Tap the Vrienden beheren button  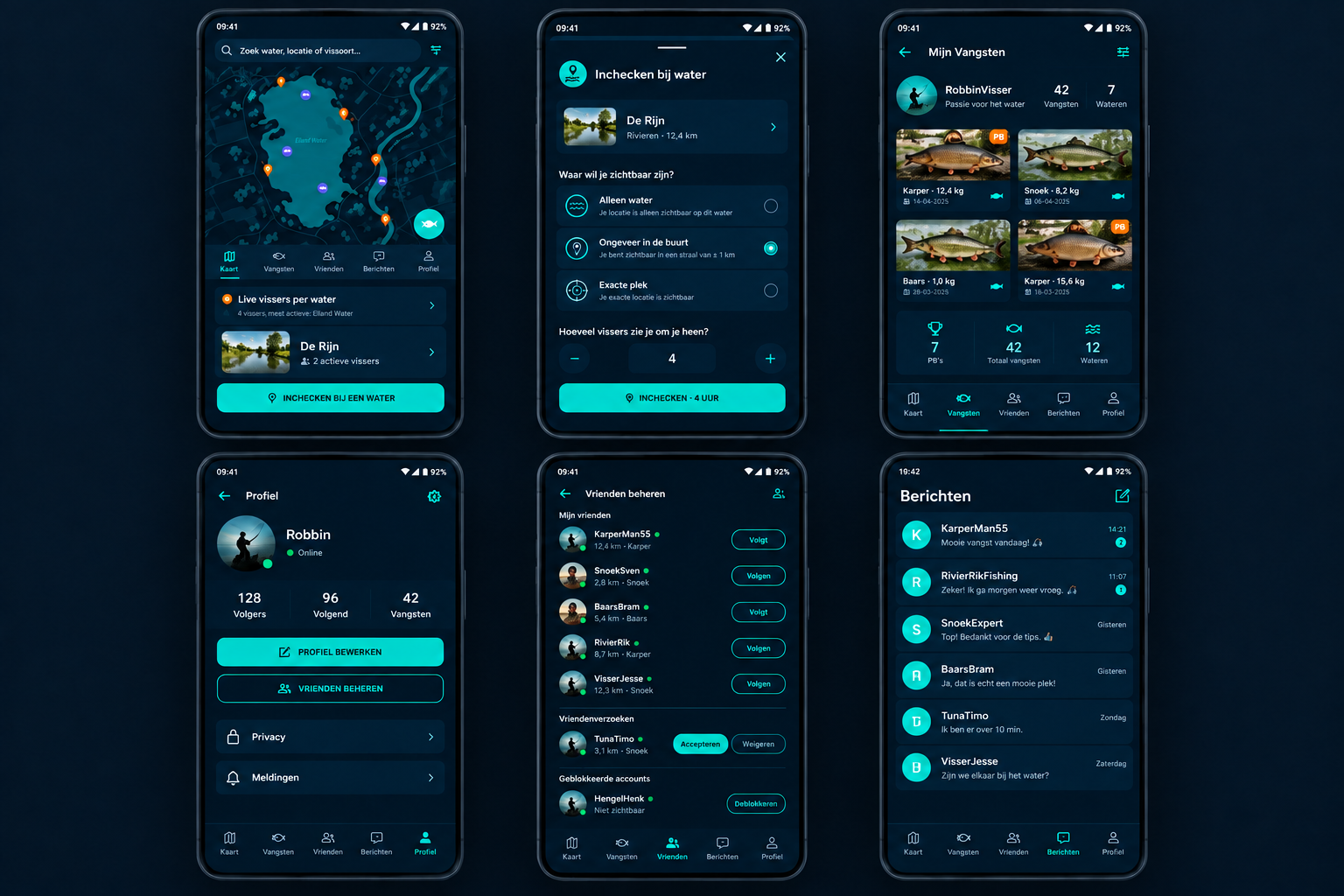click(331, 689)
